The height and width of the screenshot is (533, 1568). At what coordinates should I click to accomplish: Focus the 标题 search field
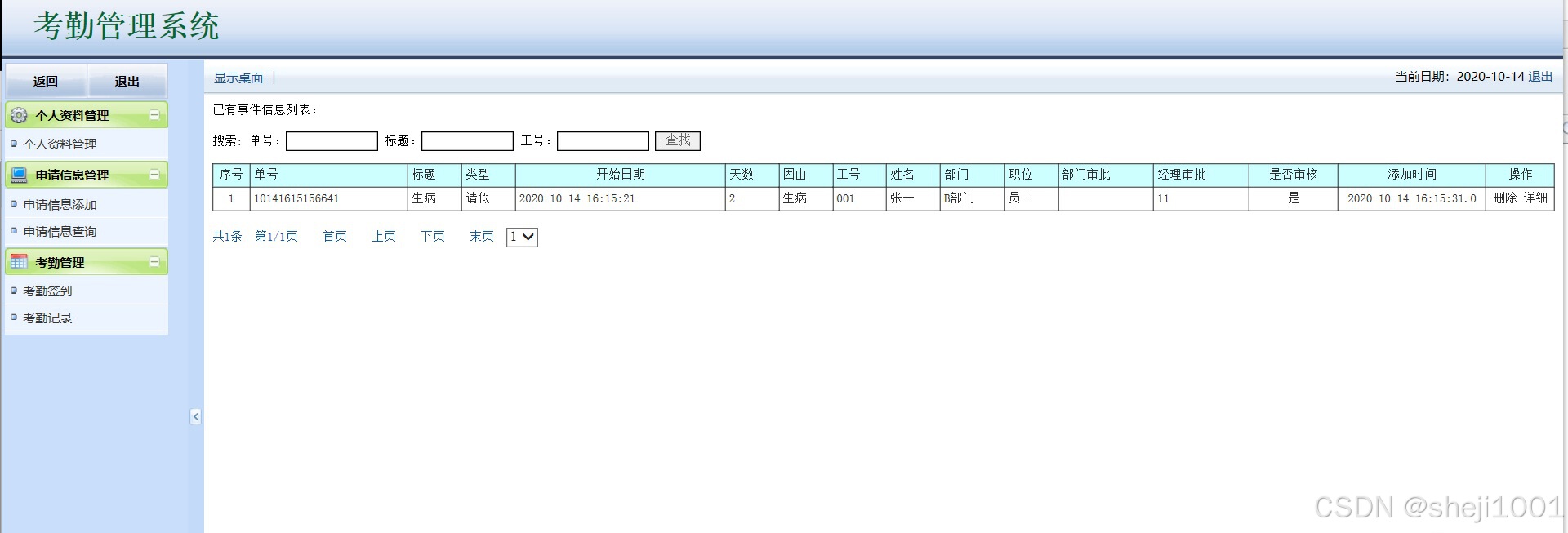tap(467, 141)
